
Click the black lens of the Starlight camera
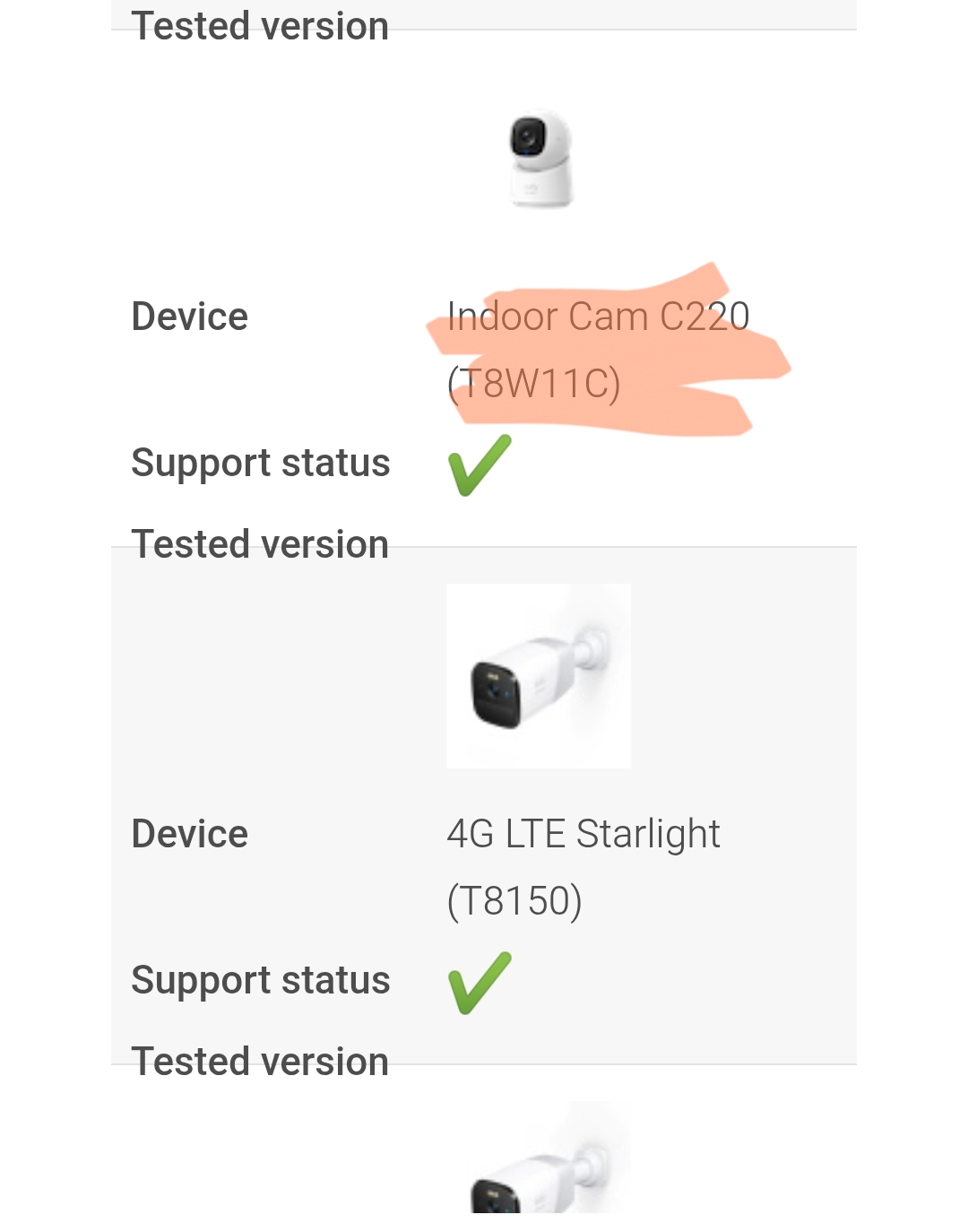click(496, 696)
